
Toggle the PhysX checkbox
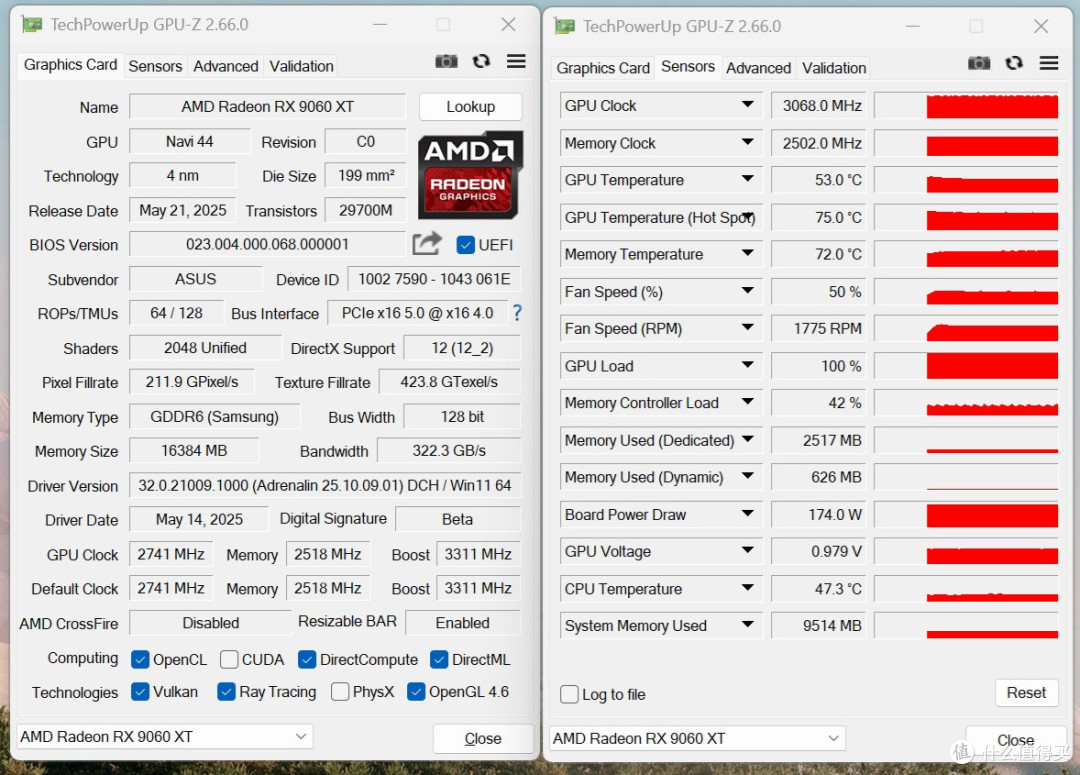[340, 691]
